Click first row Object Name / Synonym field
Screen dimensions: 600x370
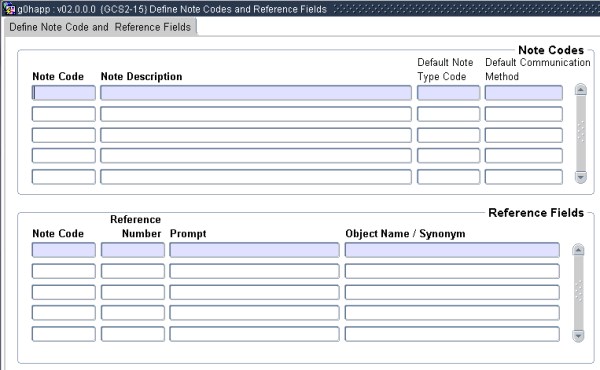click(452, 250)
